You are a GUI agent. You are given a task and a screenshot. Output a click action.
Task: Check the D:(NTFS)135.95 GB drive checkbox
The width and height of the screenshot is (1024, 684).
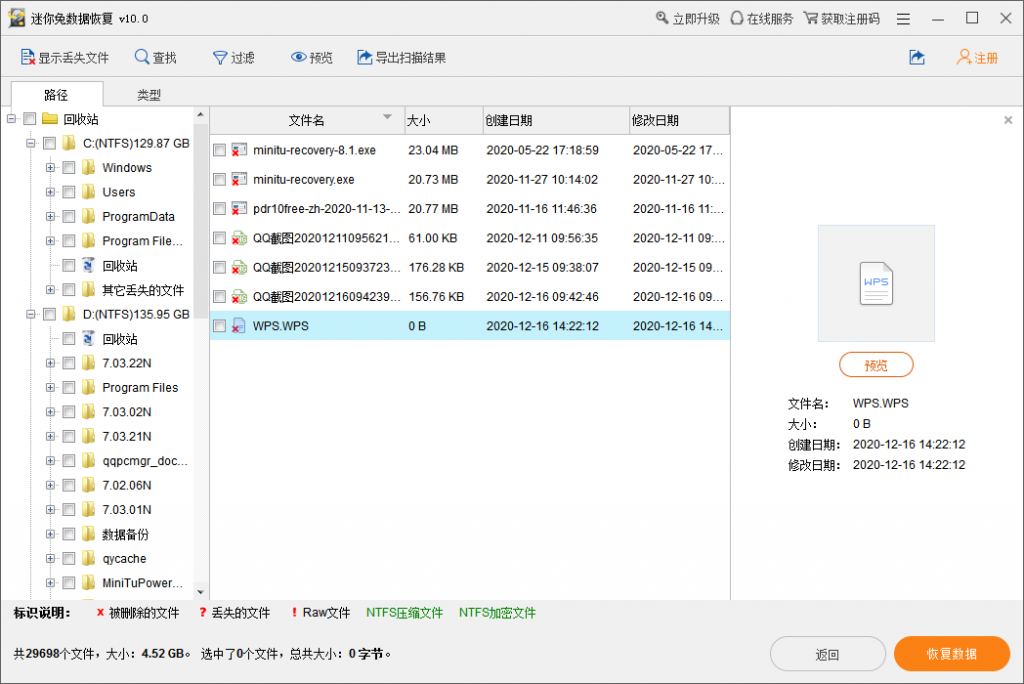50,314
